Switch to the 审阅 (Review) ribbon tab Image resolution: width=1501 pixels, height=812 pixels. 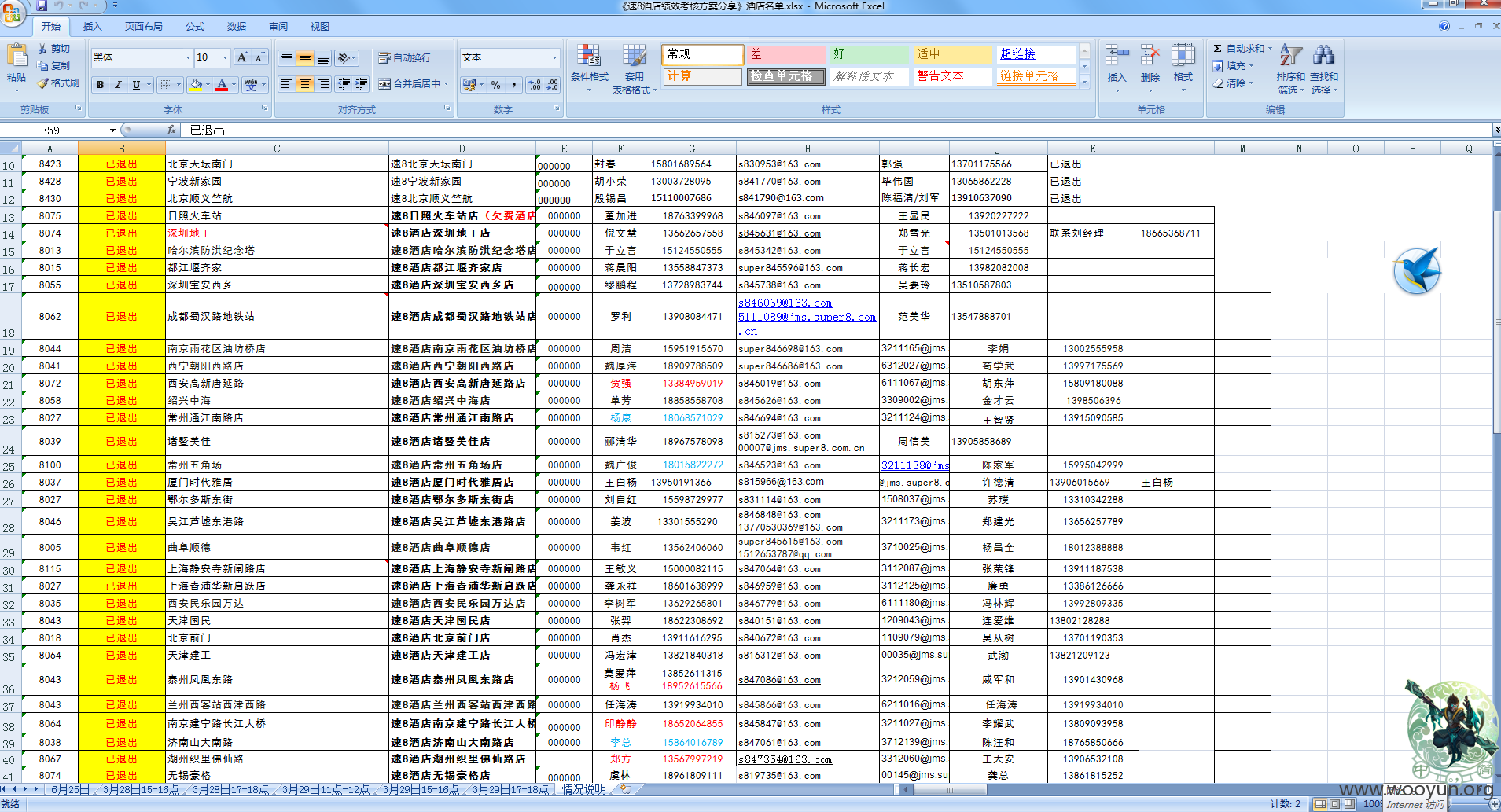(278, 27)
